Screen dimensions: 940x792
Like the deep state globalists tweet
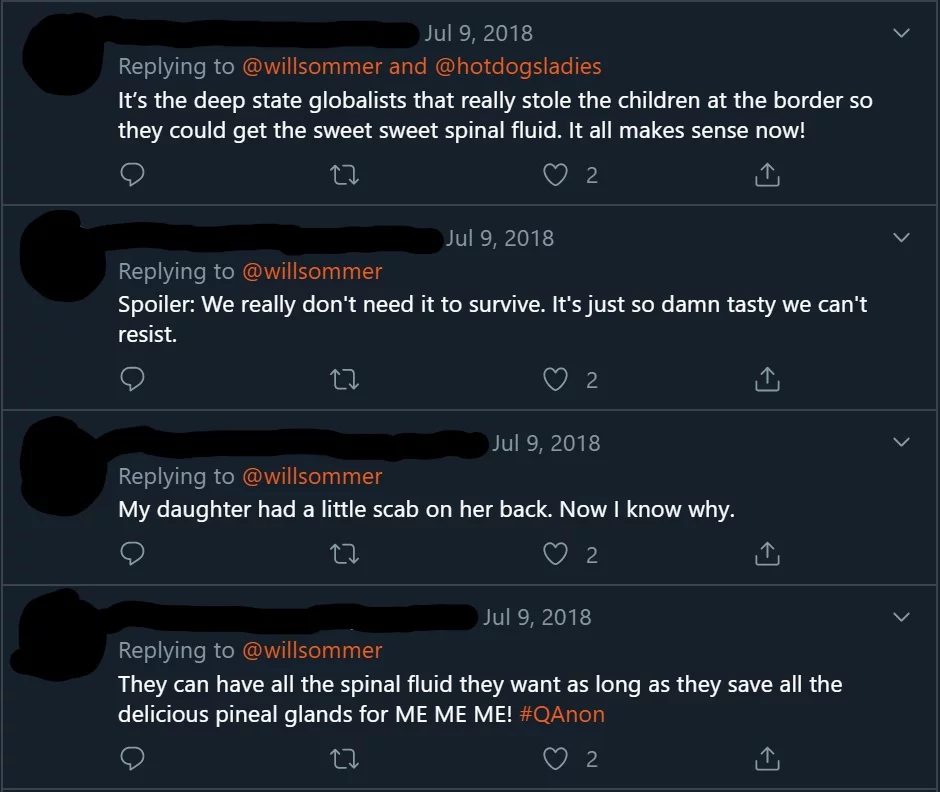click(555, 175)
